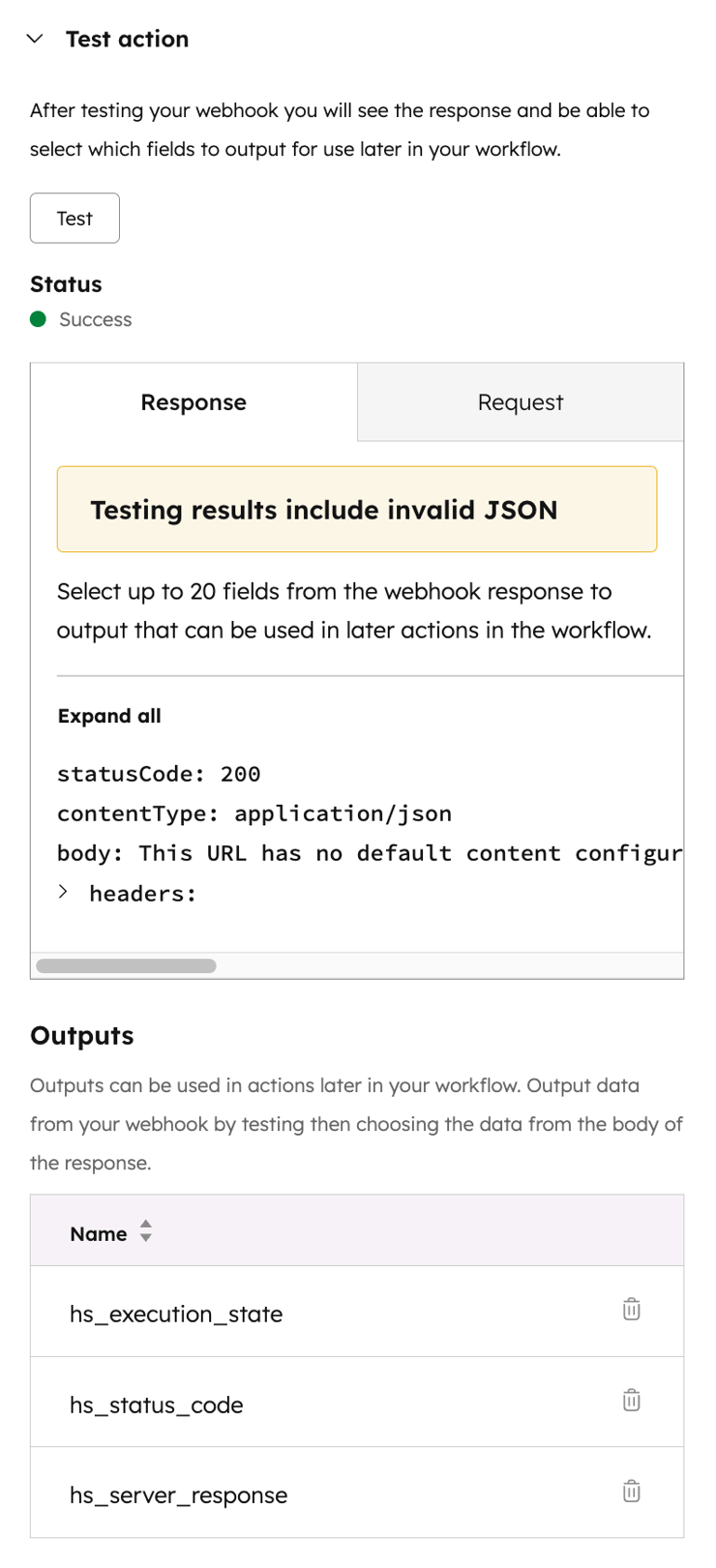Viewport: 716px width, 1568px height.
Task: Select the hs_execution_state row
Action: point(176,1314)
